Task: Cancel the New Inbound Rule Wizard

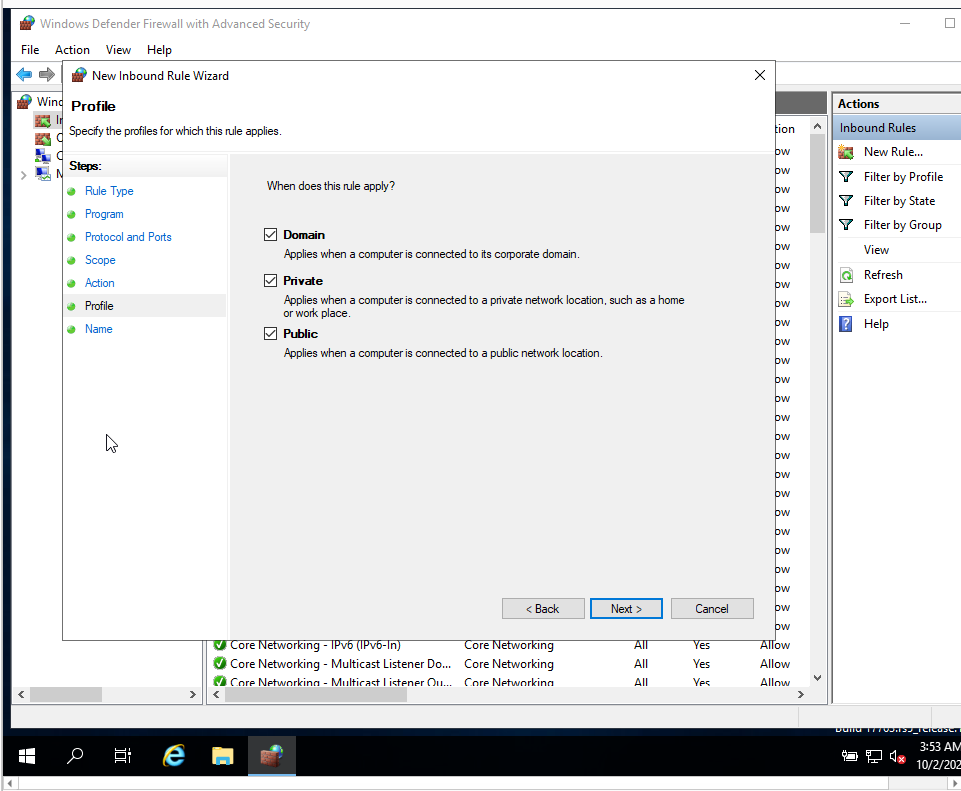Action: 712,608
